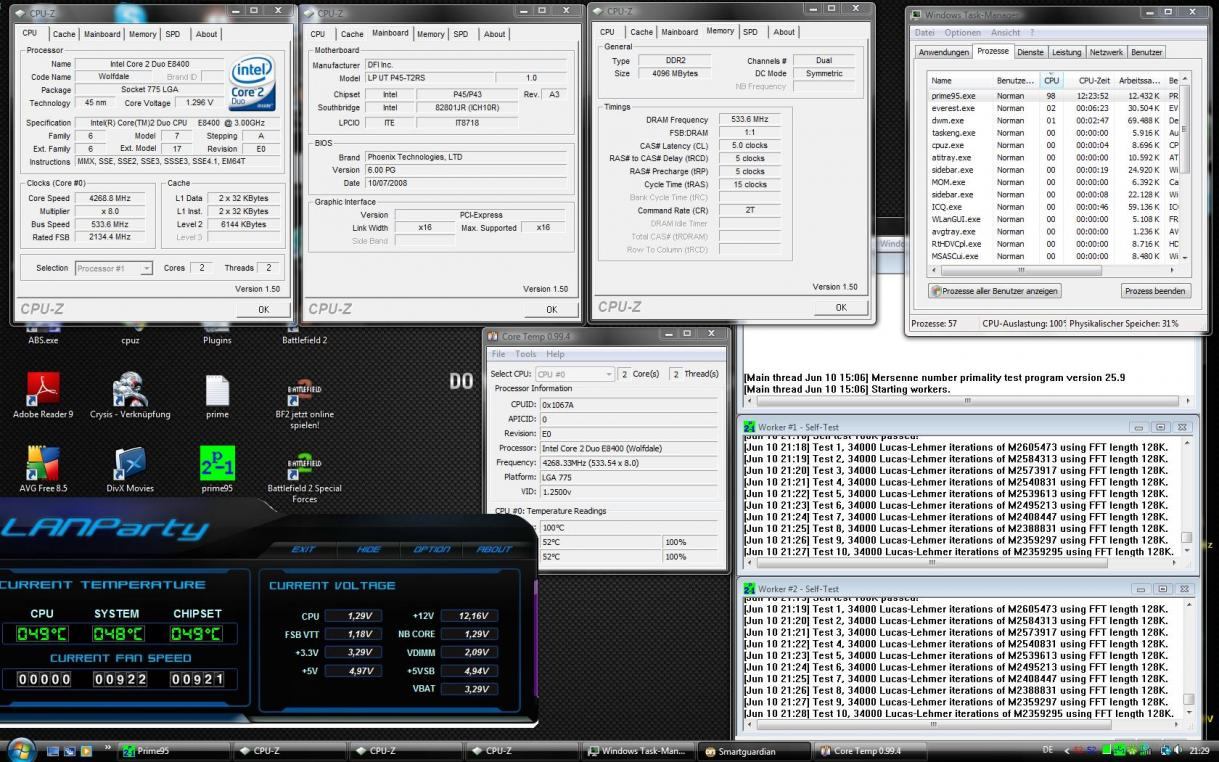Open BF2 jetzt online spielen! shortcut
This screenshot has width=1219, height=762.
tap(304, 401)
